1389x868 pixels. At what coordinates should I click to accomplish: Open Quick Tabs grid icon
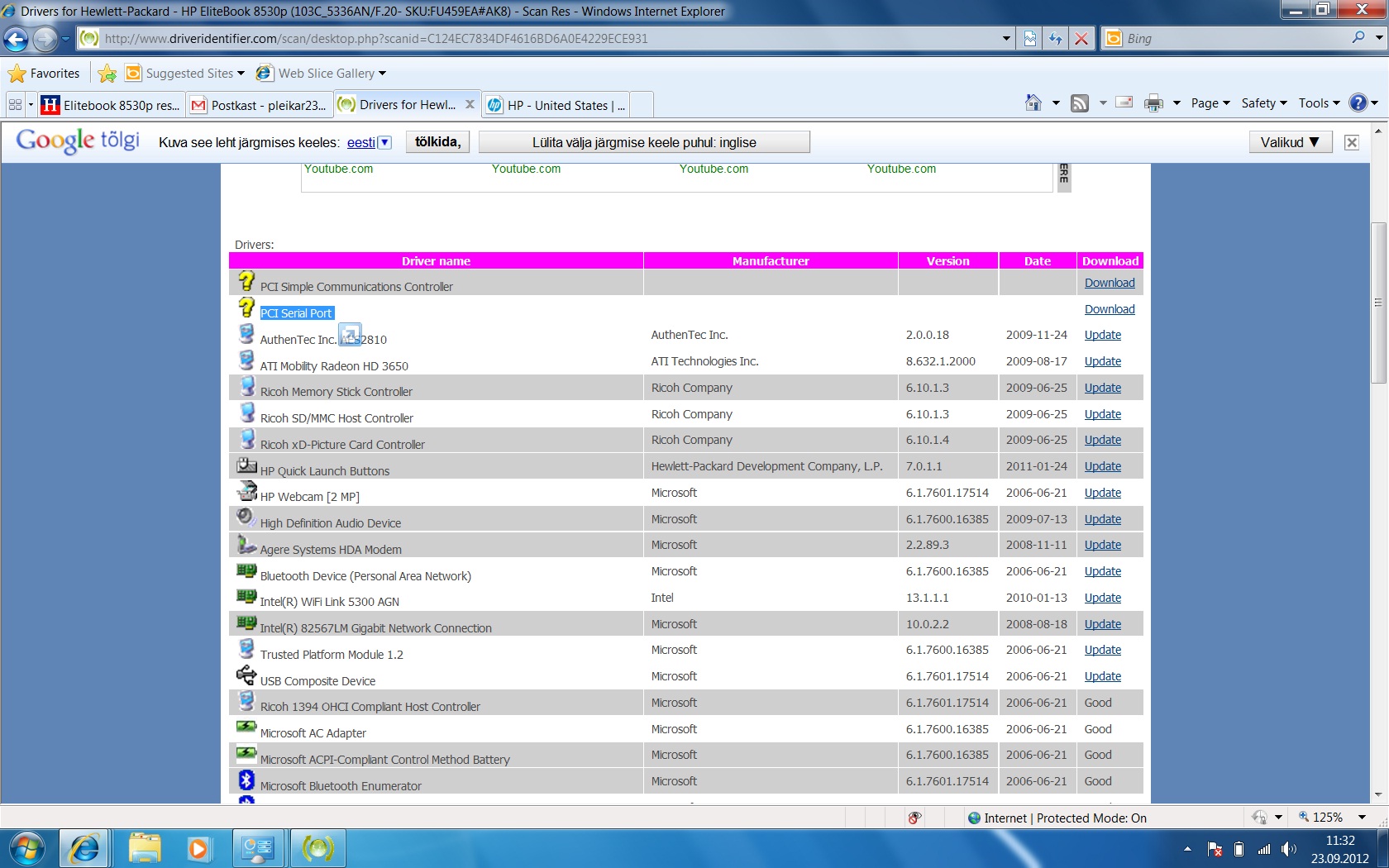[15, 105]
